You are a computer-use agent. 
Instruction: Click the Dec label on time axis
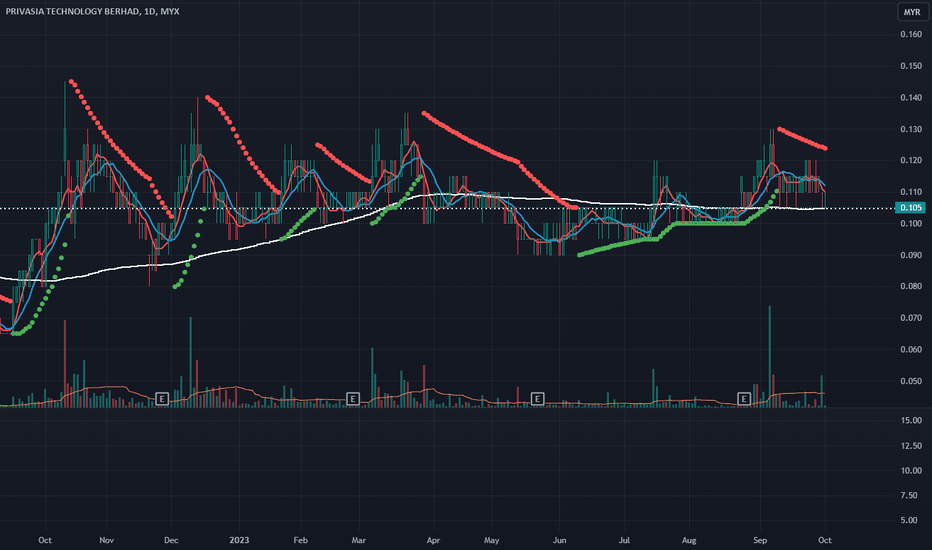point(171,540)
